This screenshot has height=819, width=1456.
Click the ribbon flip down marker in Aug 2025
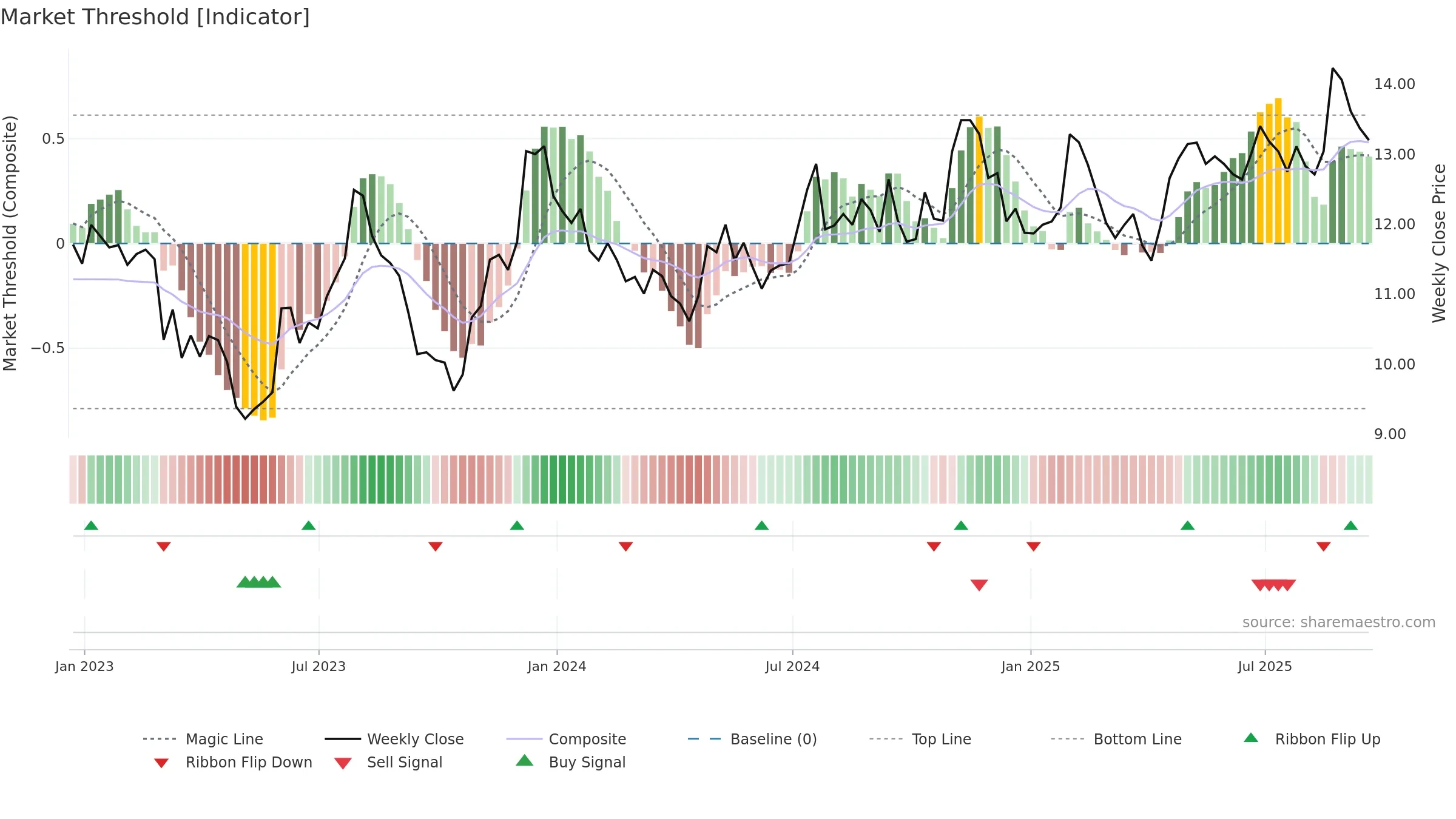[x=1324, y=547]
